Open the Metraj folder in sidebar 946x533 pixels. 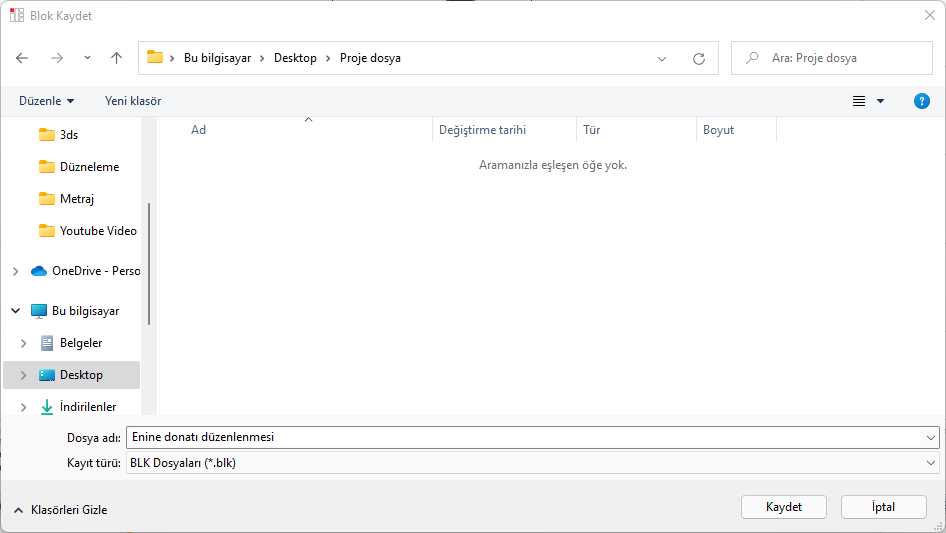(x=66, y=199)
